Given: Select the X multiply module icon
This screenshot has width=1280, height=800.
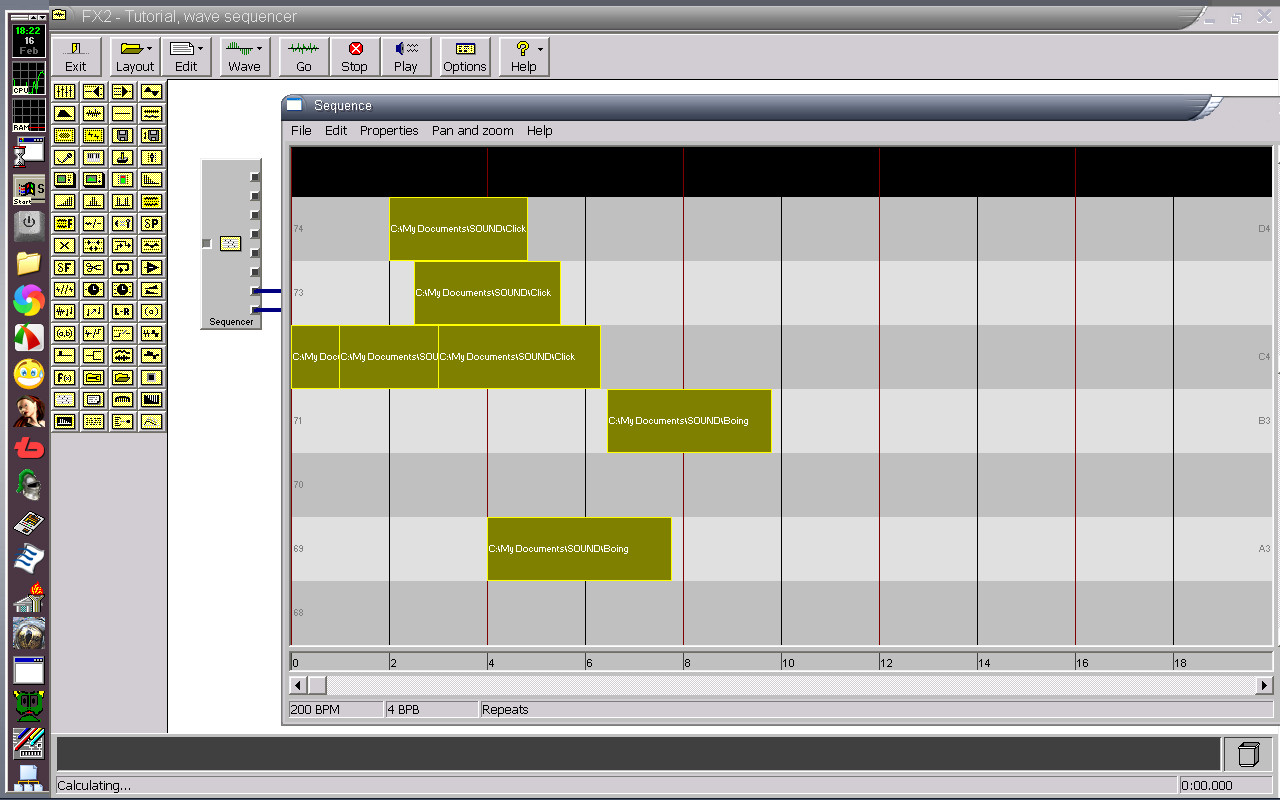Looking at the screenshot, I should tap(65, 245).
